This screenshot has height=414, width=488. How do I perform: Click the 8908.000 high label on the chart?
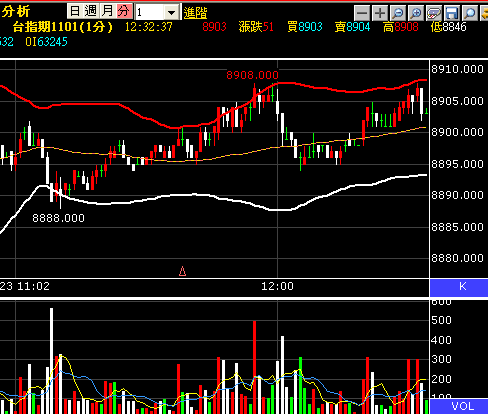click(x=252, y=75)
